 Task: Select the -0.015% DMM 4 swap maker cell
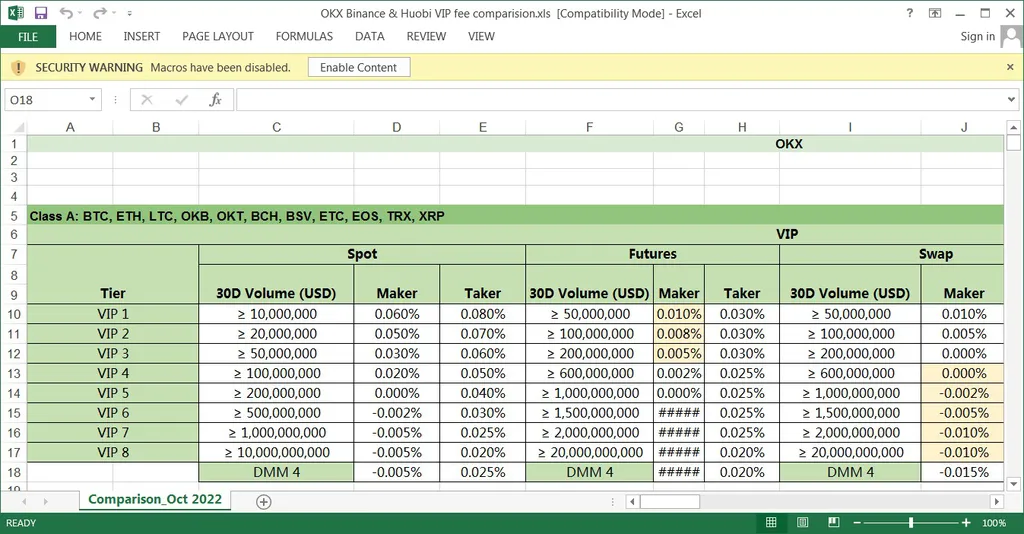coord(963,472)
